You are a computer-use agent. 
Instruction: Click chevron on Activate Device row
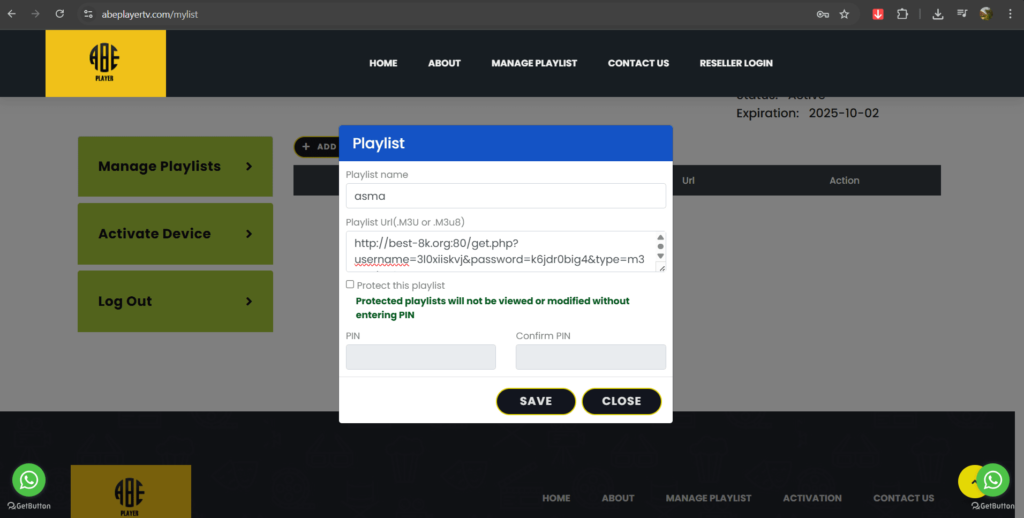coord(249,234)
